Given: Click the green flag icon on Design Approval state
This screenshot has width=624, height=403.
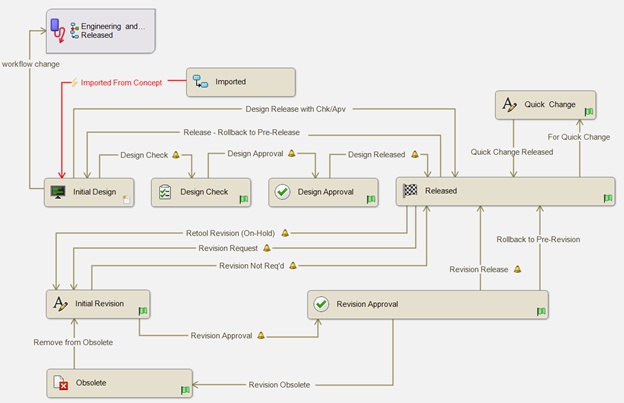Looking at the screenshot, I should [x=371, y=199].
